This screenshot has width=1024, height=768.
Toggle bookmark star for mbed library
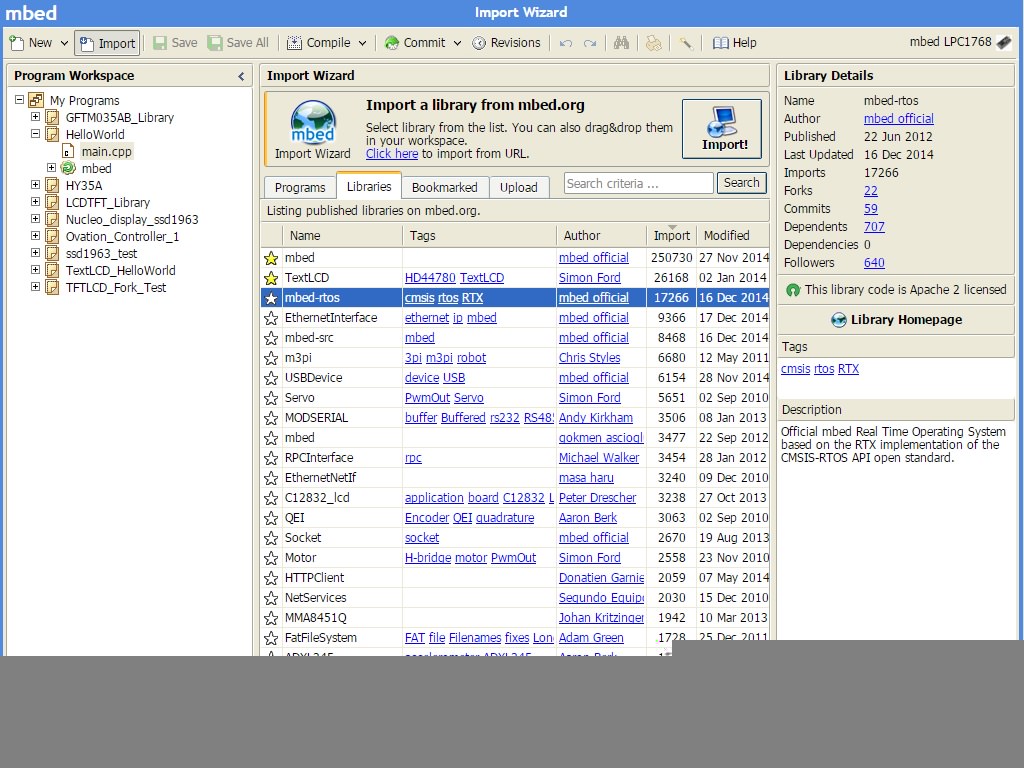(271, 258)
